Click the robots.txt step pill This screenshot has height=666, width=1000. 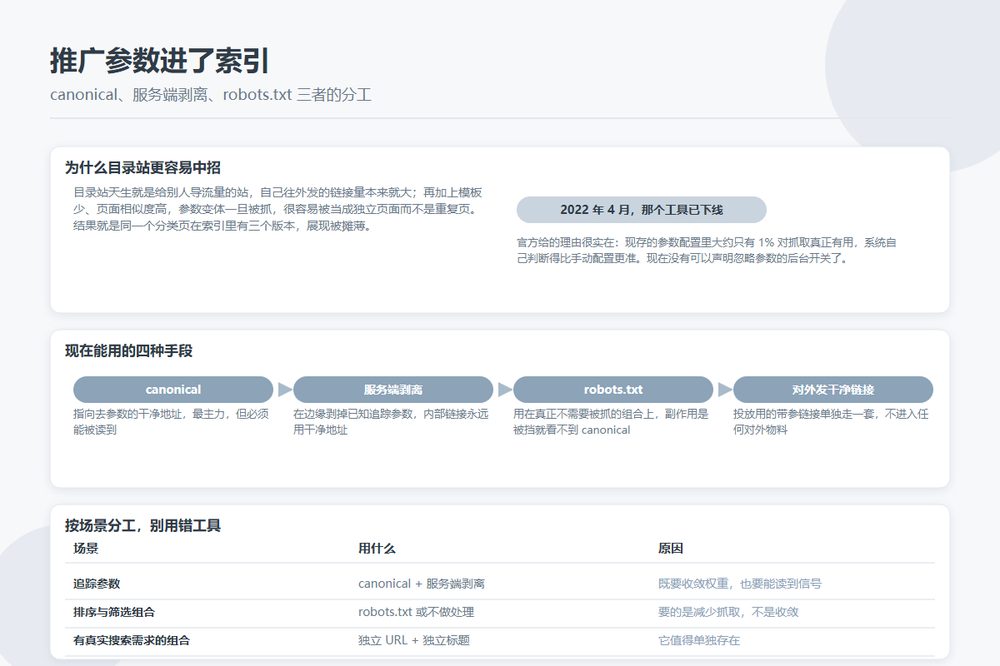click(613, 389)
